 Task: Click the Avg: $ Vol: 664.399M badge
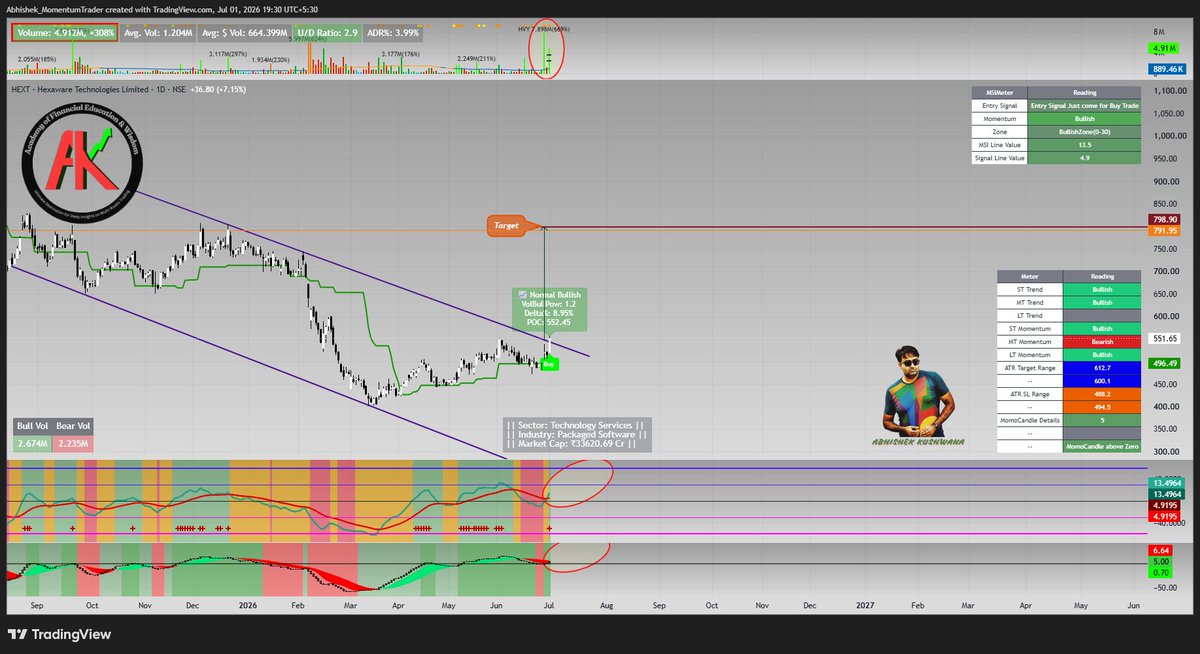click(x=244, y=32)
